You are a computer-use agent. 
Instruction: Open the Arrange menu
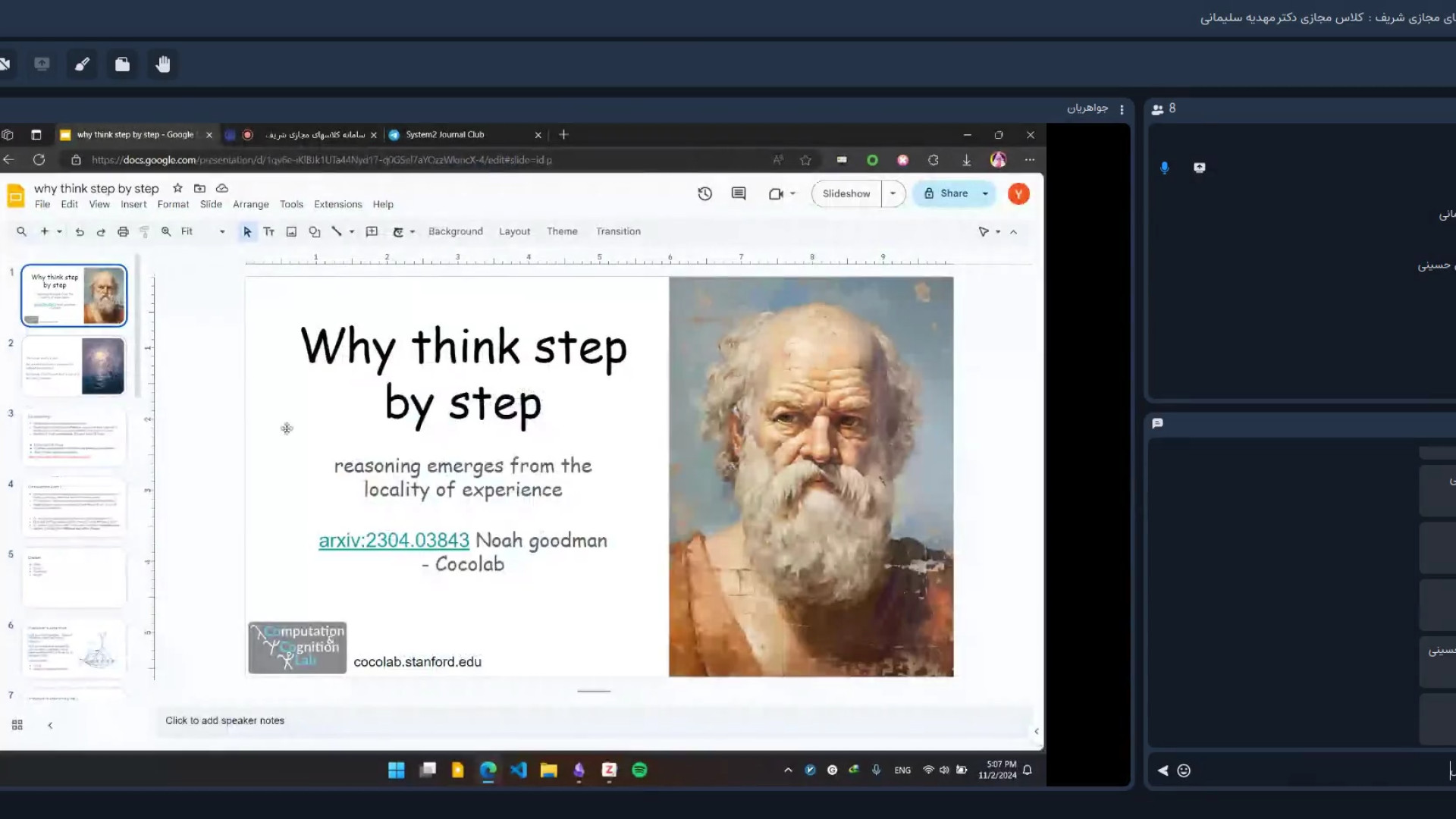[x=250, y=205]
